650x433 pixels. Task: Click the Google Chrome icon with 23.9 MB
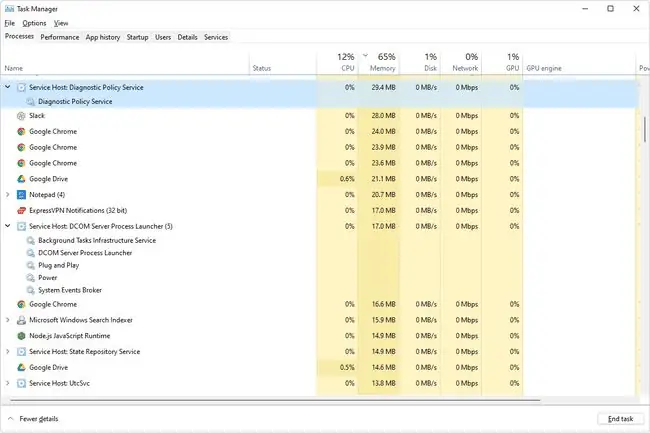21,148
